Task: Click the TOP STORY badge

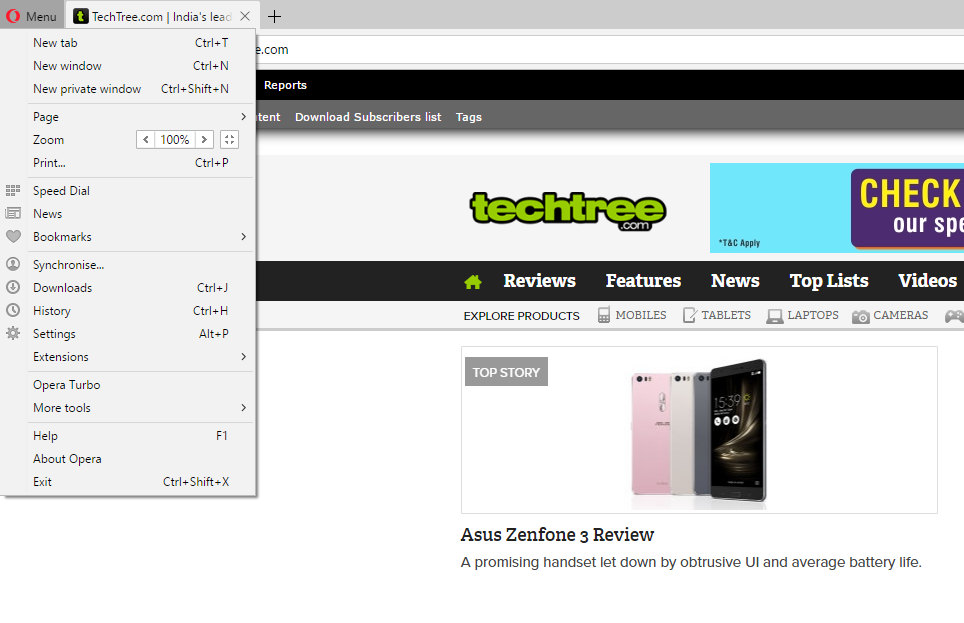Action: (506, 372)
